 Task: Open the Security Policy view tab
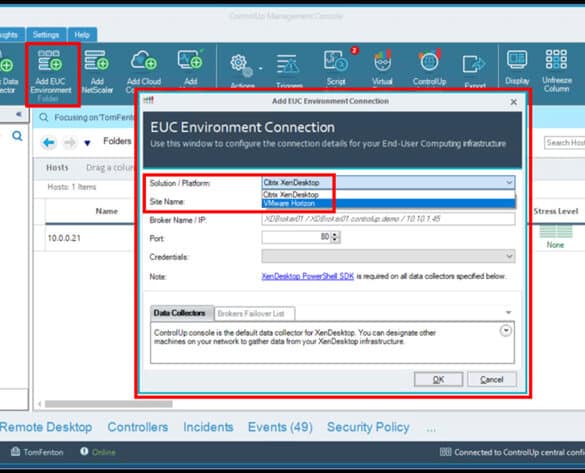pyautogui.click(x=368, y=427)
